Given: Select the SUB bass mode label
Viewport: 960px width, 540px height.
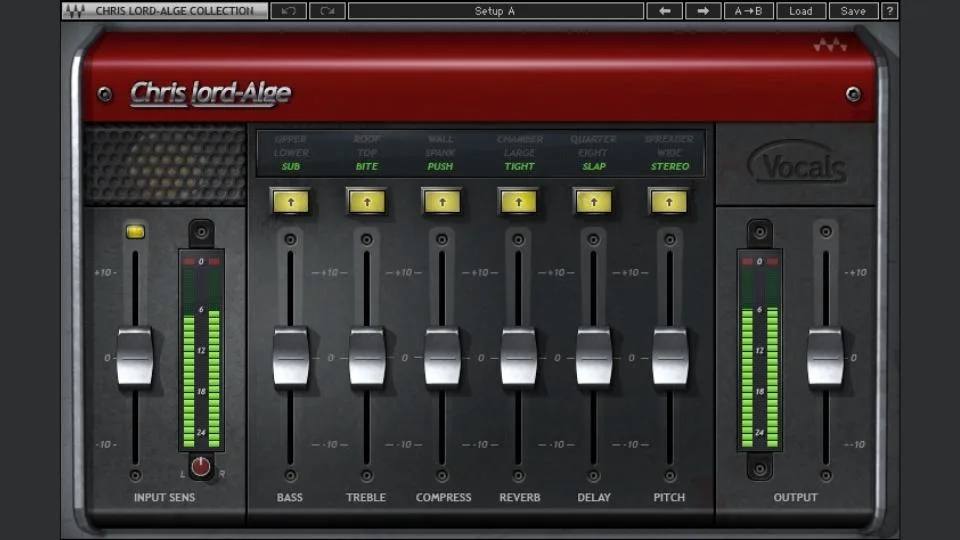Looking at the screenshot, I should 291,167.
